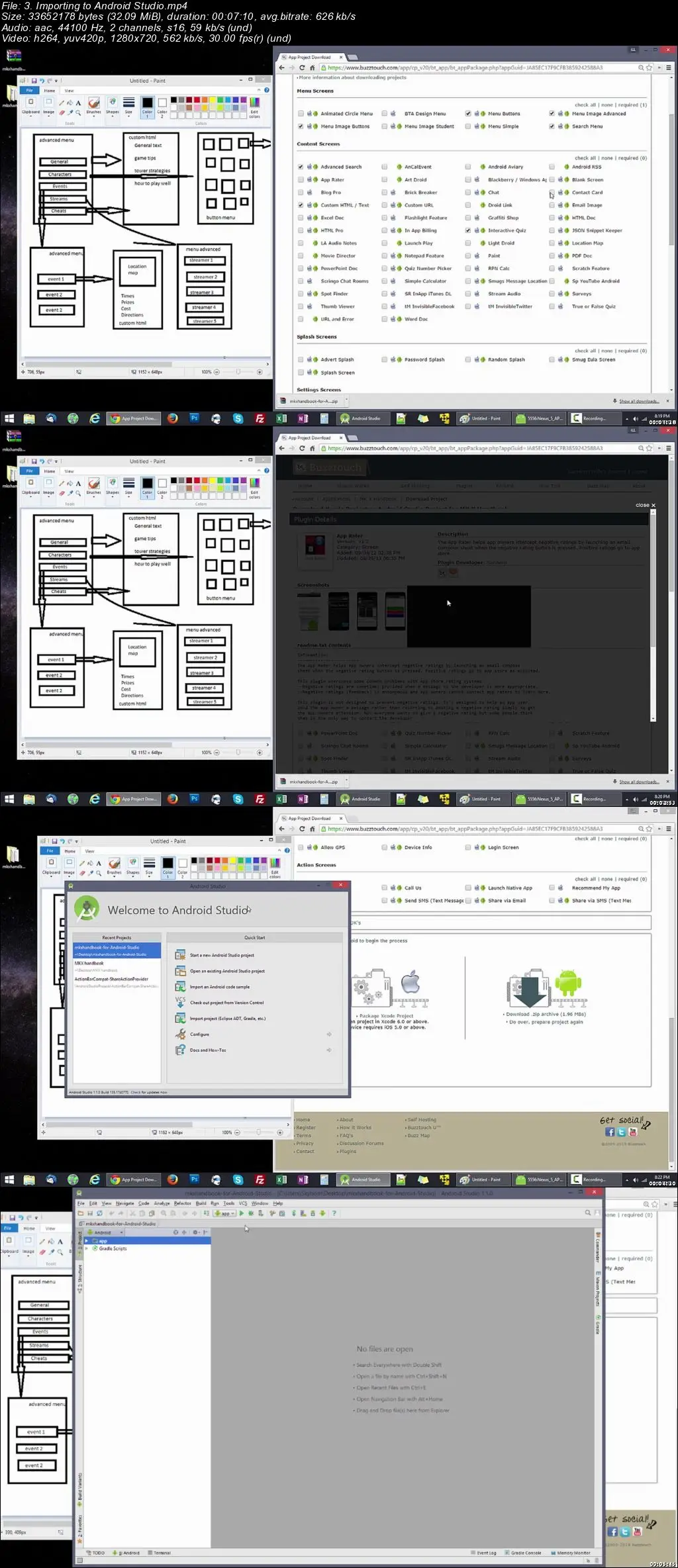
Task: Click the Debug bug icon in Android Studio toolbar
Action: [251, 1213]
